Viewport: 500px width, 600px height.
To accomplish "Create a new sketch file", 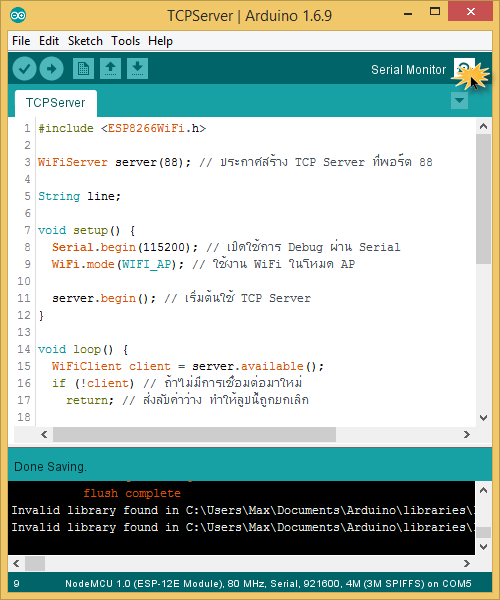I will point(83,68).
